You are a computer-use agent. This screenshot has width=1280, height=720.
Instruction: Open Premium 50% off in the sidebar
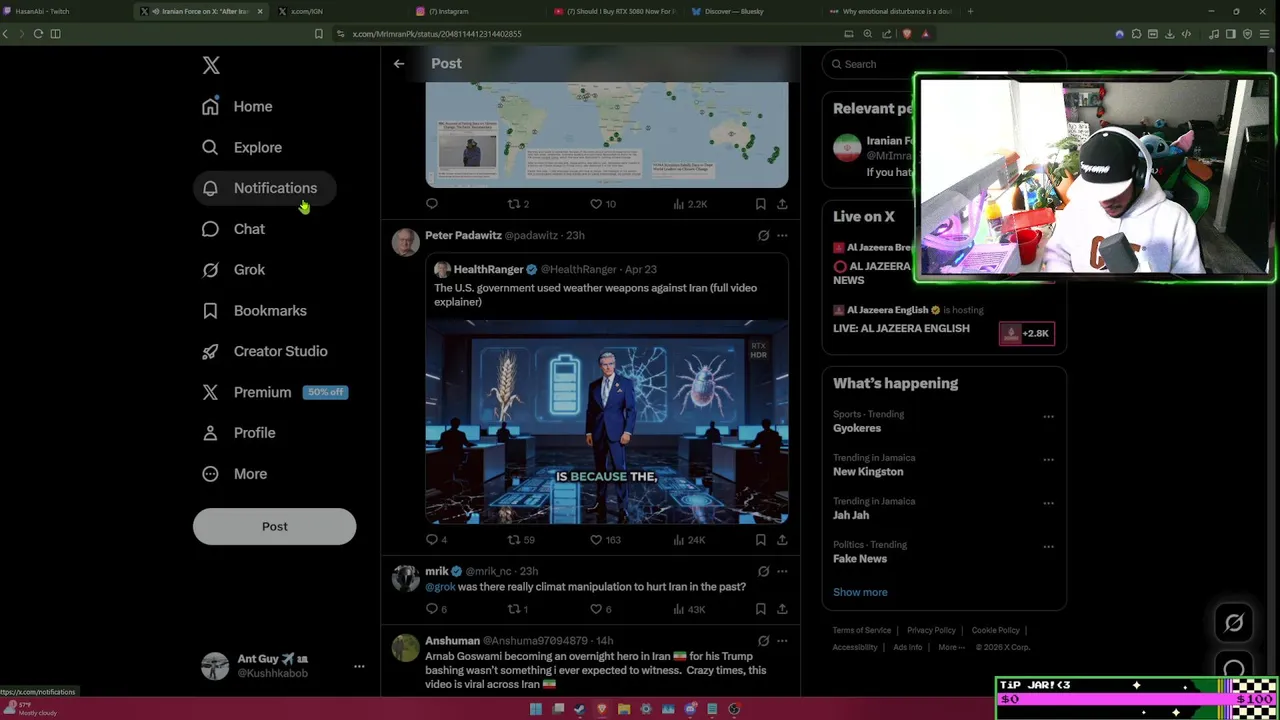[x=274, y=392]
